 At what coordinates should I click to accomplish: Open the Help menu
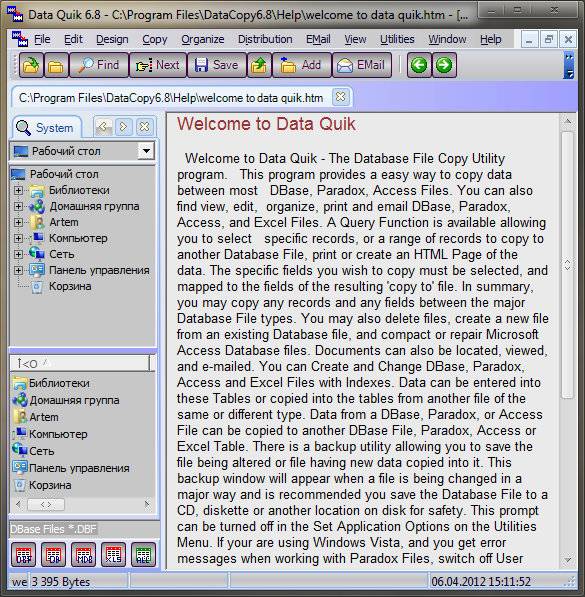(491, 39)
